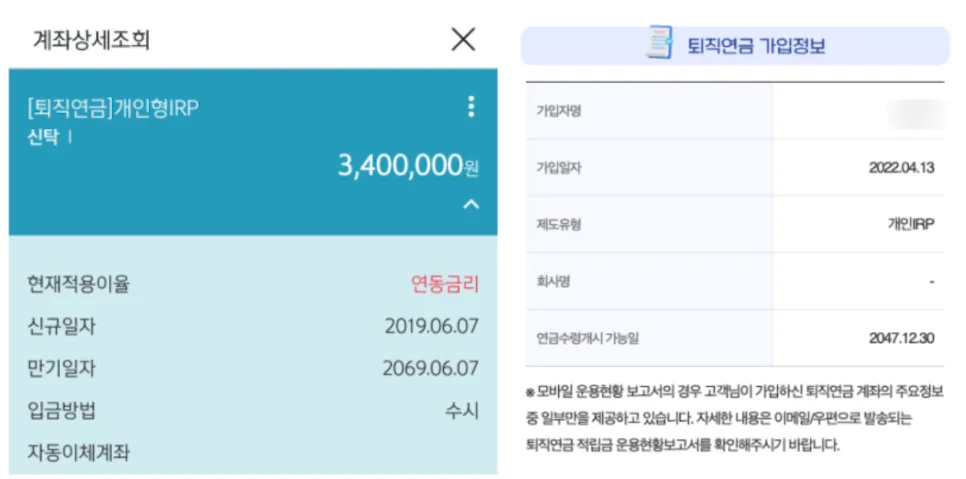Click the 퇴직연금 가입정보 header banner
This screenshot has width=966, height=479.
pos(735,46)
